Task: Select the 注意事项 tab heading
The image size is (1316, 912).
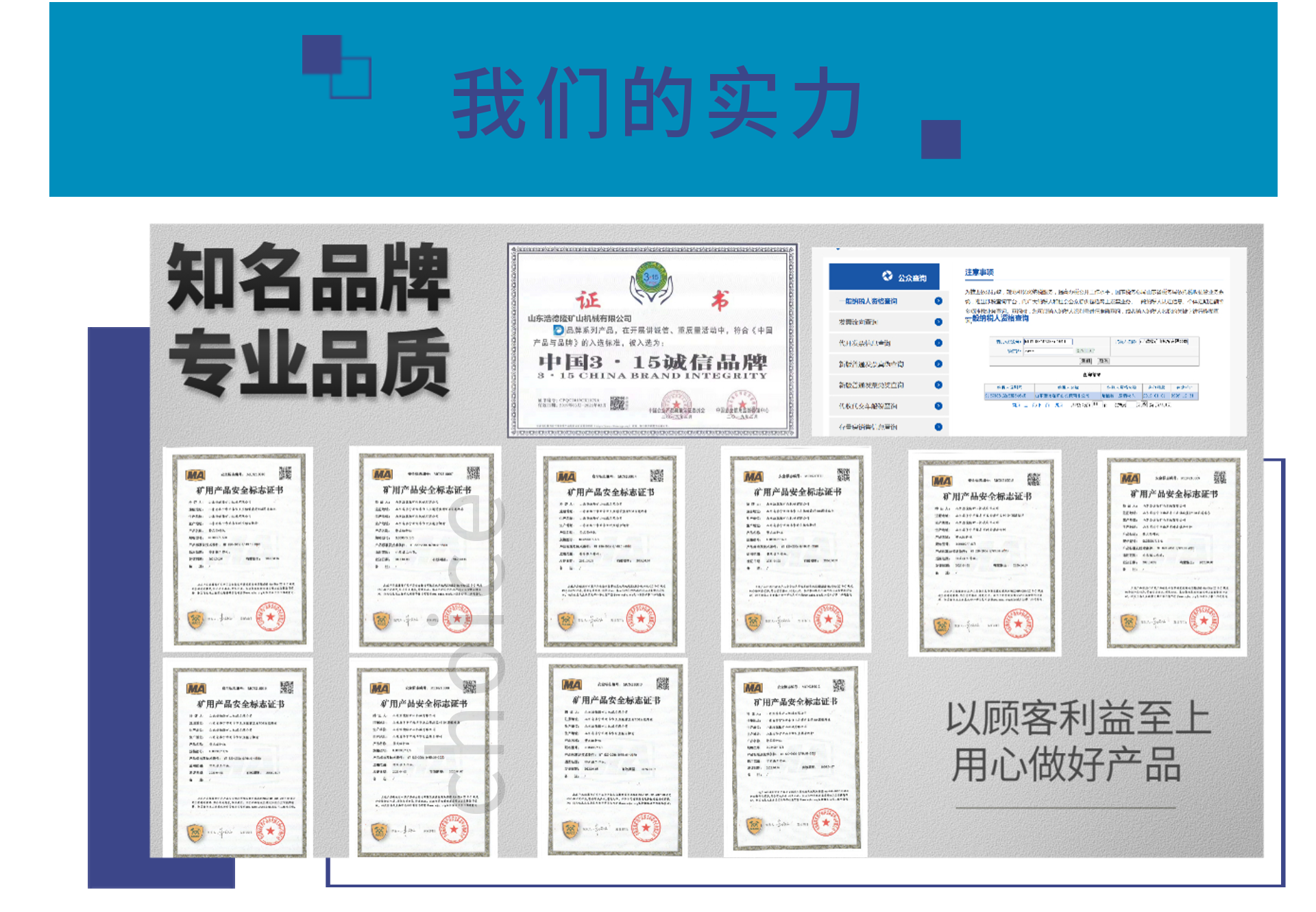Action: (979, 272)
